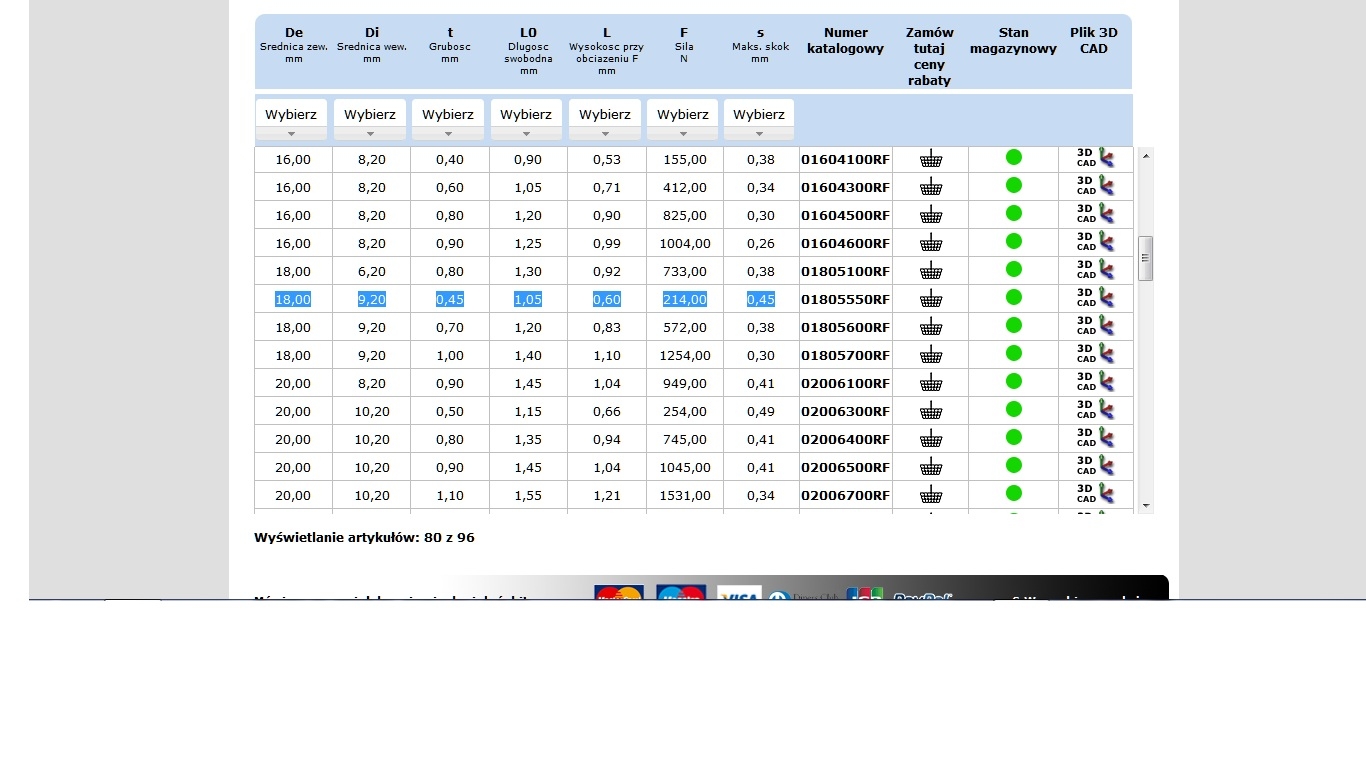Open catalog number 02006700RF
The image size is (1366, 768).
pos(845,495)
